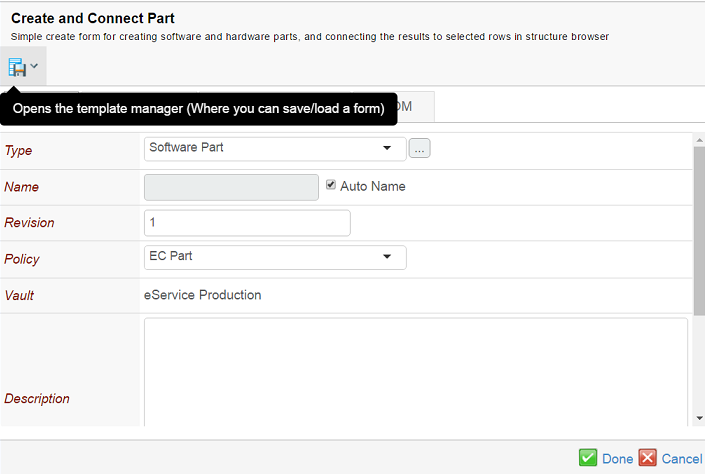The width and height of the screenshot is (705, 474).
Task: Click the greyed-out Name field
Action: pos(231,187)
